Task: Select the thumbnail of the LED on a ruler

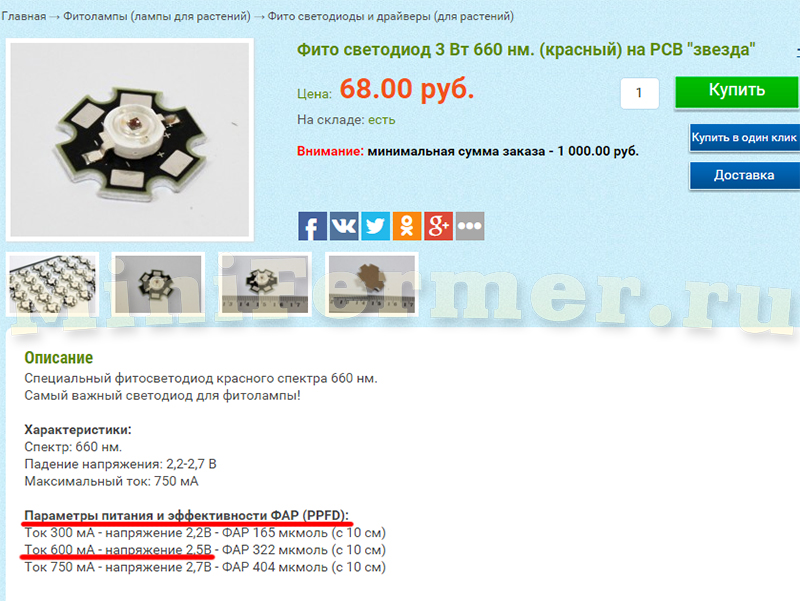Action: [x=265, y=284]
